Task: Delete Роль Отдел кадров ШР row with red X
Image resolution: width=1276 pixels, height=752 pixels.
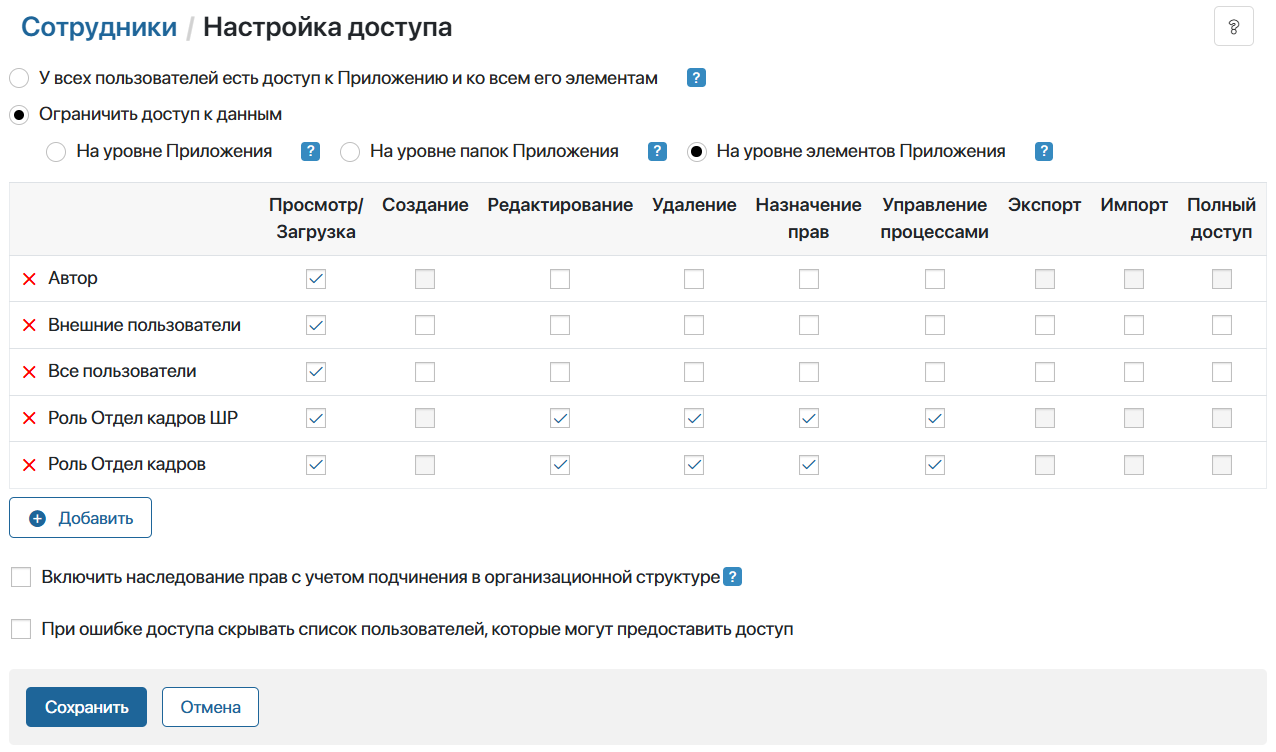Action: pyautogui.click(x=29, y=419)
